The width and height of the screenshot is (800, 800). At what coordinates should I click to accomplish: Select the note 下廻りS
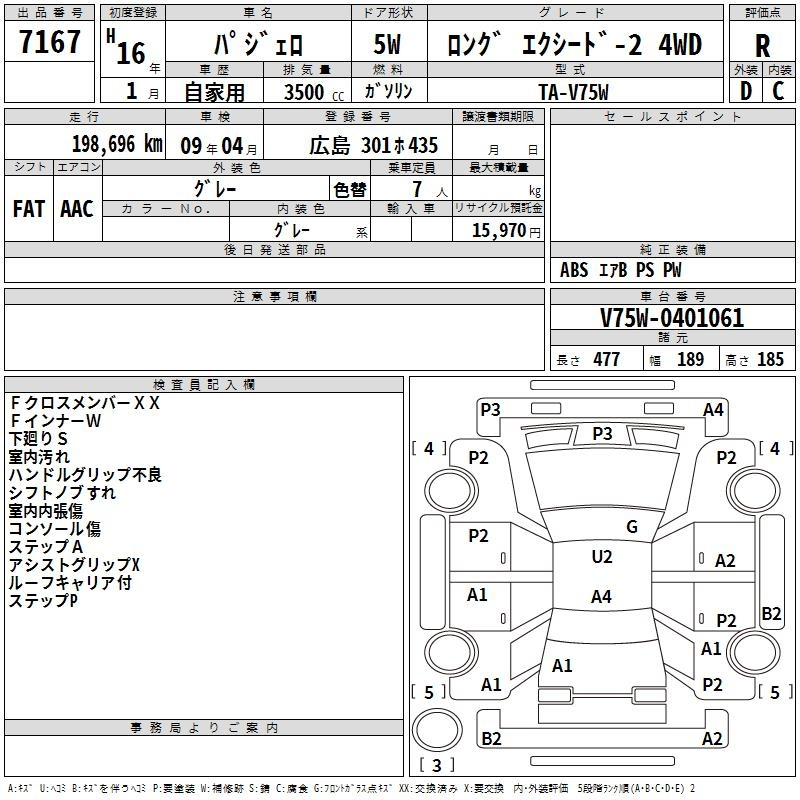tap(38, 438)
